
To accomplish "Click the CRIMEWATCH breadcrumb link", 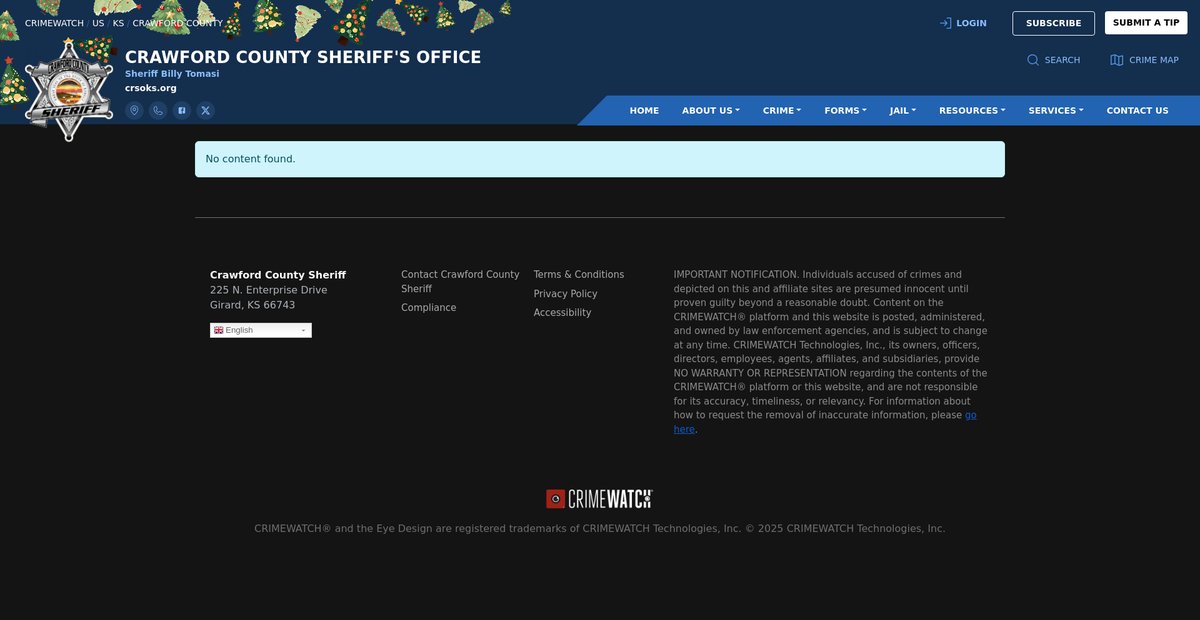I will click(x=55, y=23).
